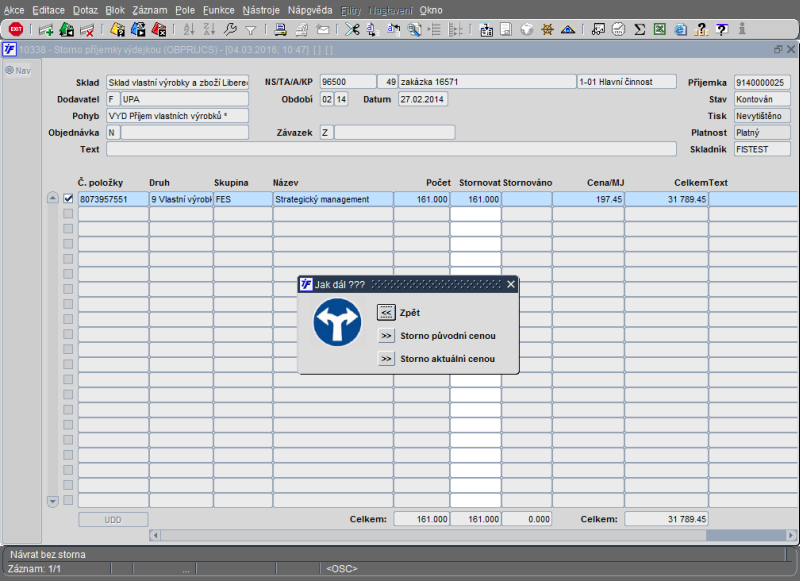The width and height of the screenshot is (800, 581).
Task: Click the record scroll-down arrow beside the grid
Action: point(53,501)
